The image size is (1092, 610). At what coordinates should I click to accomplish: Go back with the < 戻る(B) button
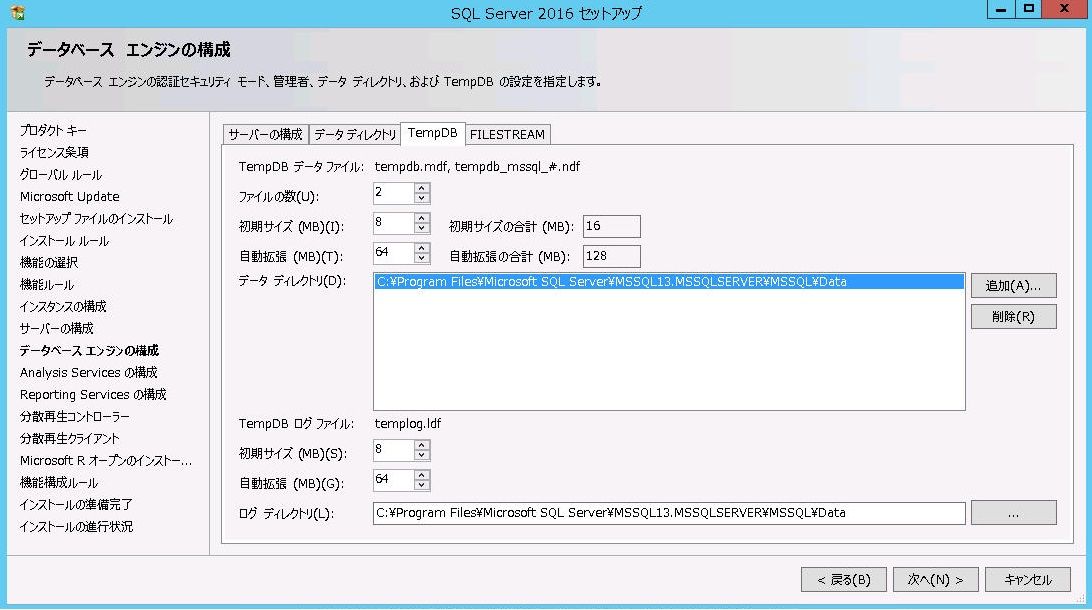[x=843, y=580]
